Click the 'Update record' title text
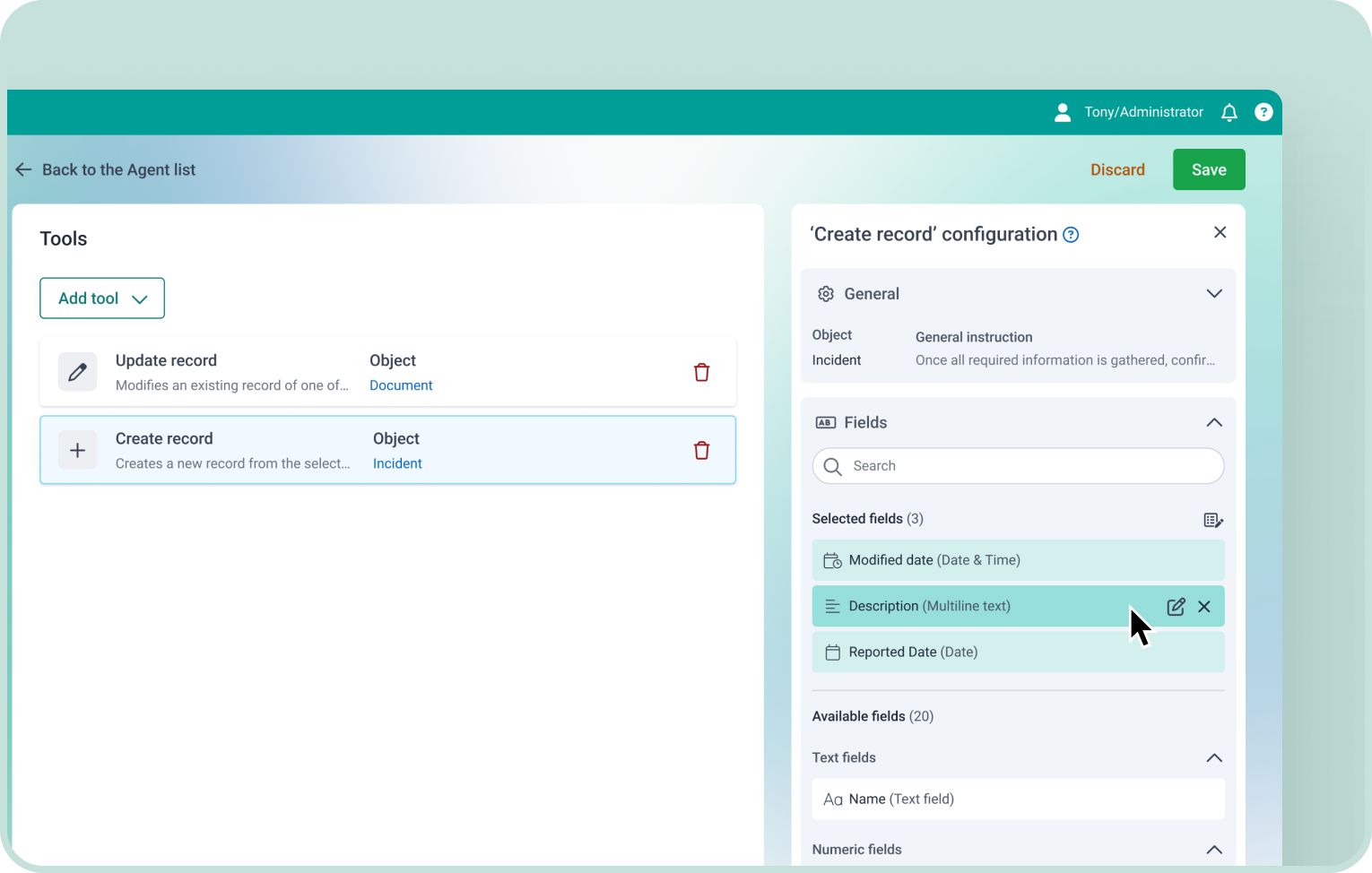Viewport: 1372px width, 873px height. [x=166, y=360]
